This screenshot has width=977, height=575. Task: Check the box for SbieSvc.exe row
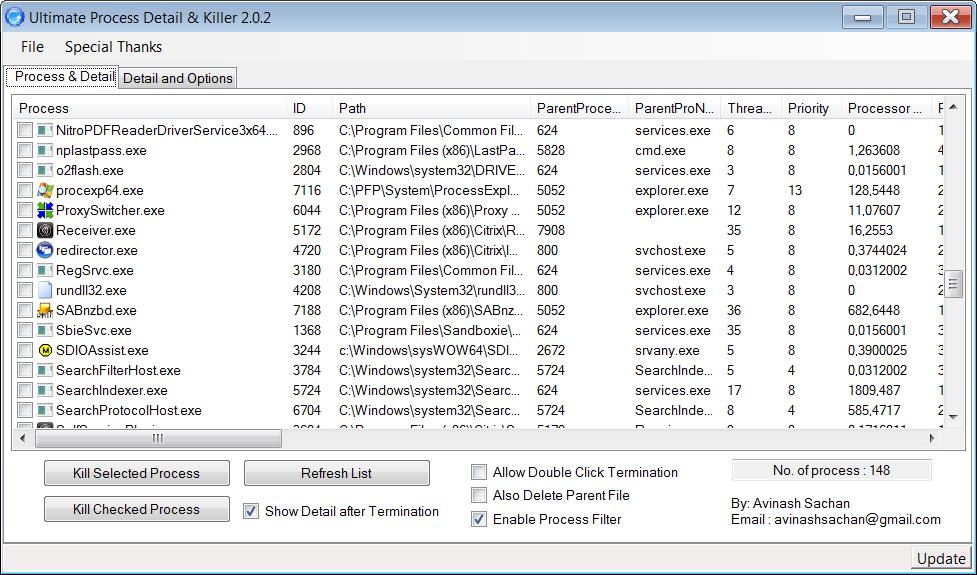(x=25, y=330)
